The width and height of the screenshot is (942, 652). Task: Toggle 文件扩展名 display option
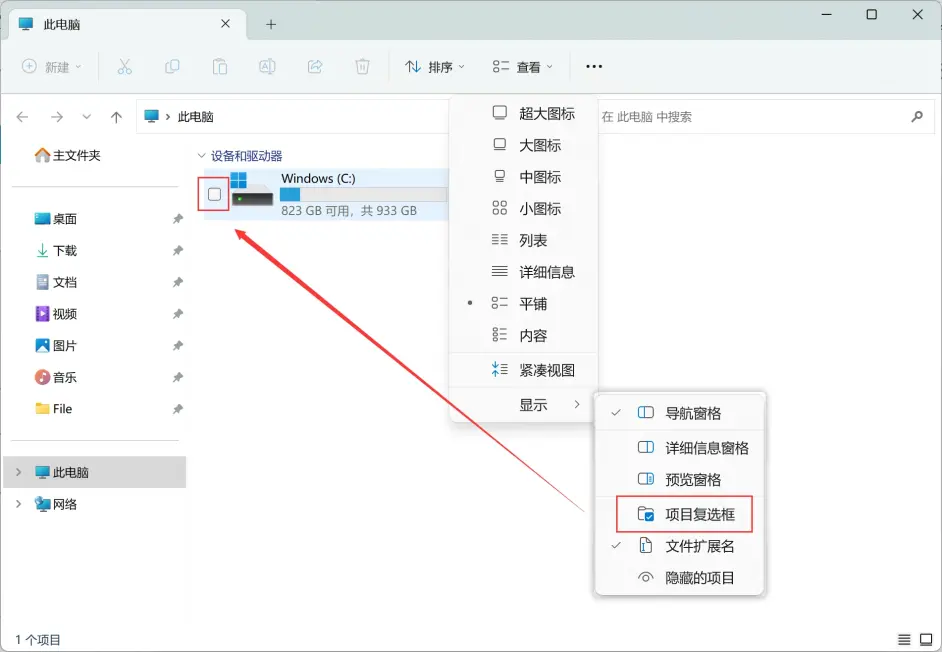[x=699, y=546]
